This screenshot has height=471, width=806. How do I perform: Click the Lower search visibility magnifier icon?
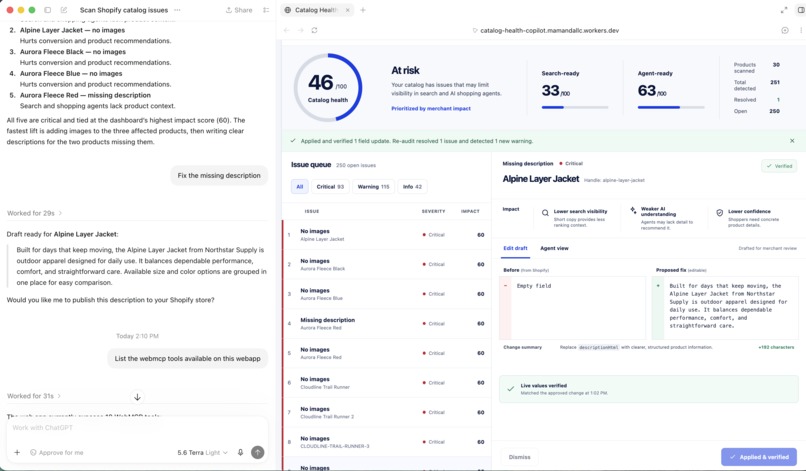[x=545, y=213]
